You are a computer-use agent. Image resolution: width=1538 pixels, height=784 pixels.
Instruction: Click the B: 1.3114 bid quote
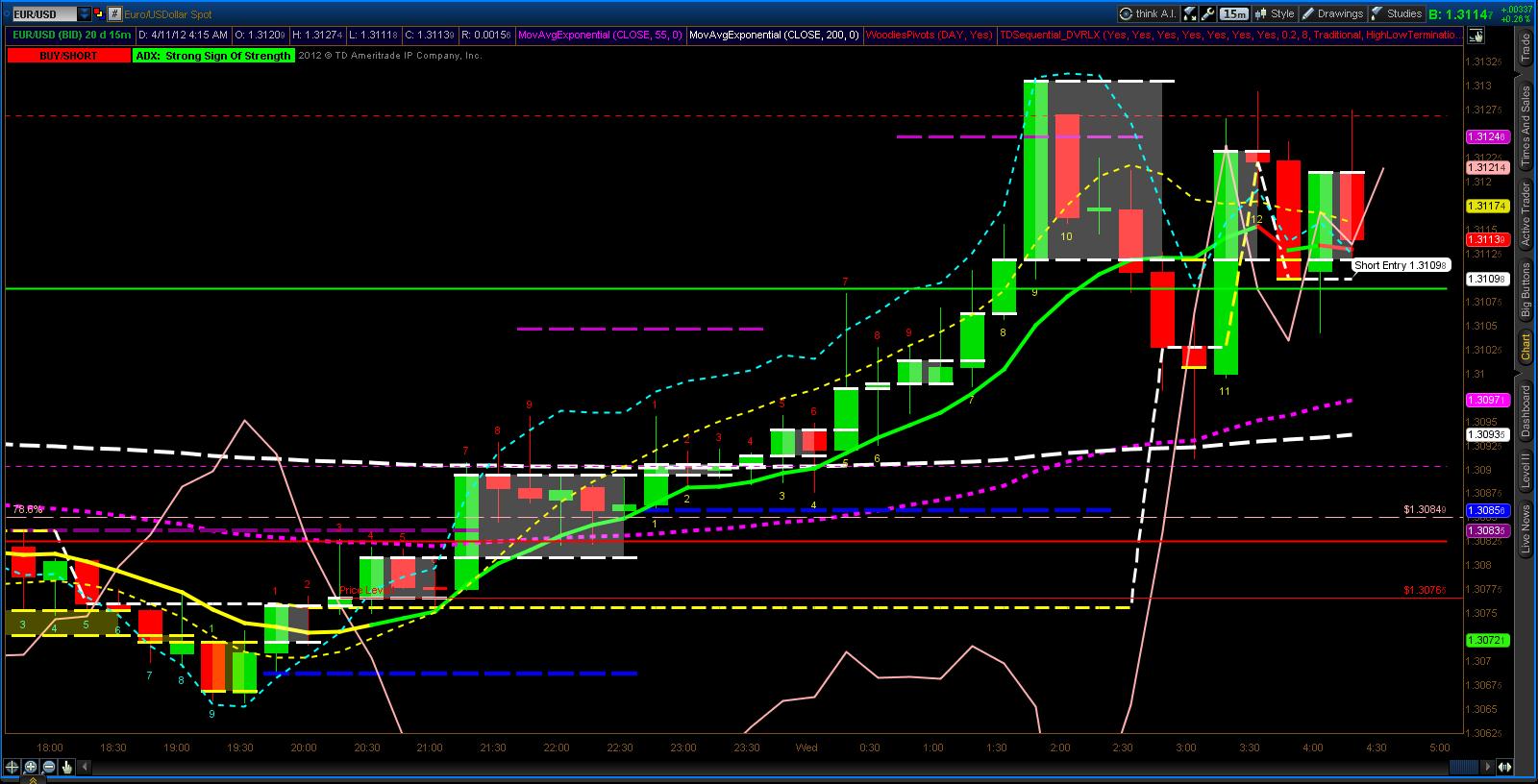pos(1461,13)
